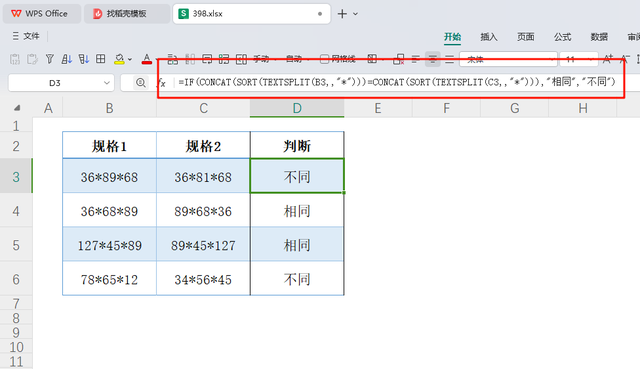Click the filter funnel icon
The width and height of the screenshot is (640, 369).
pyautogui.click(x=50, y=59)
